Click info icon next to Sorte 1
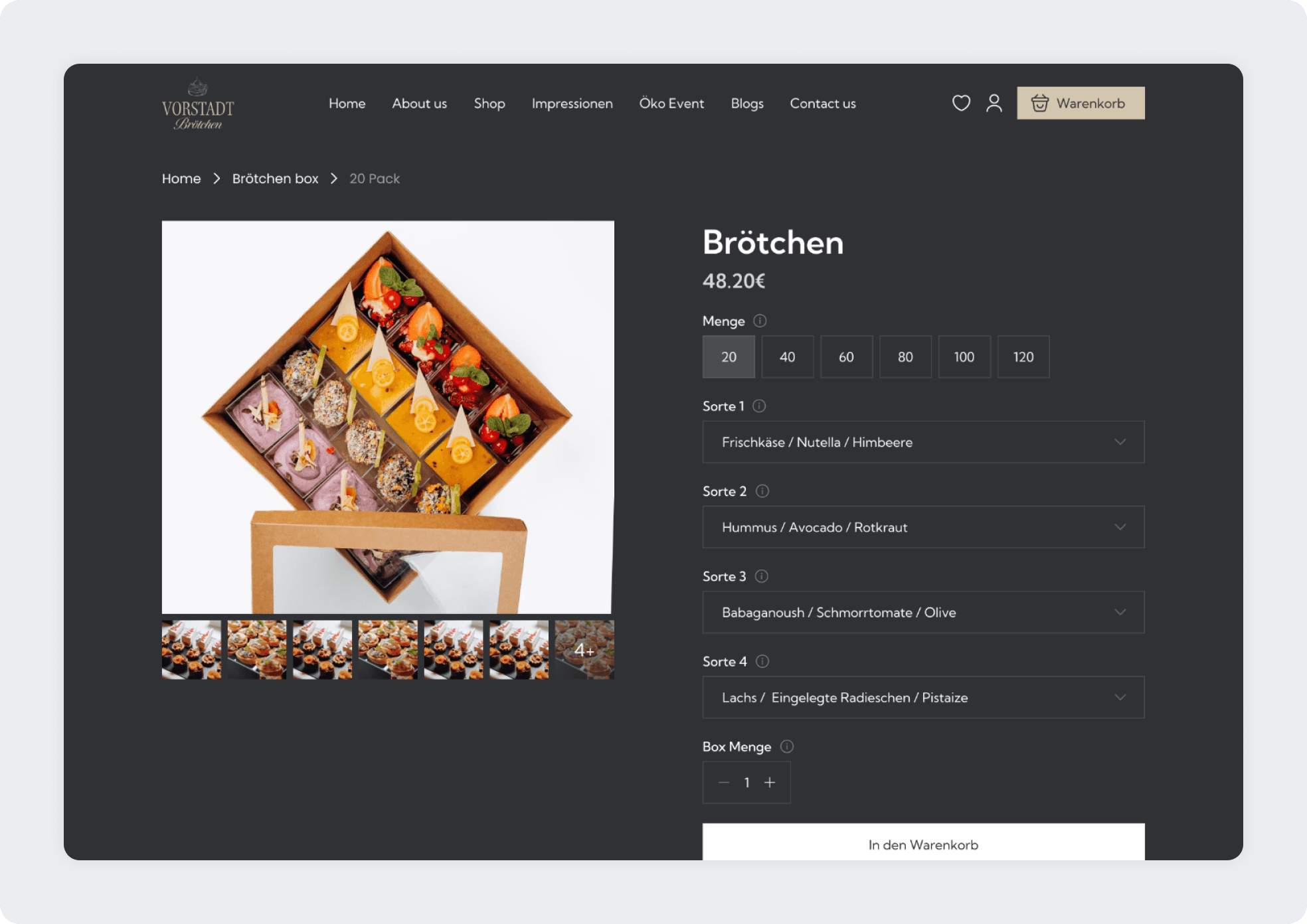1307x924 pixels. pos(759,406)
